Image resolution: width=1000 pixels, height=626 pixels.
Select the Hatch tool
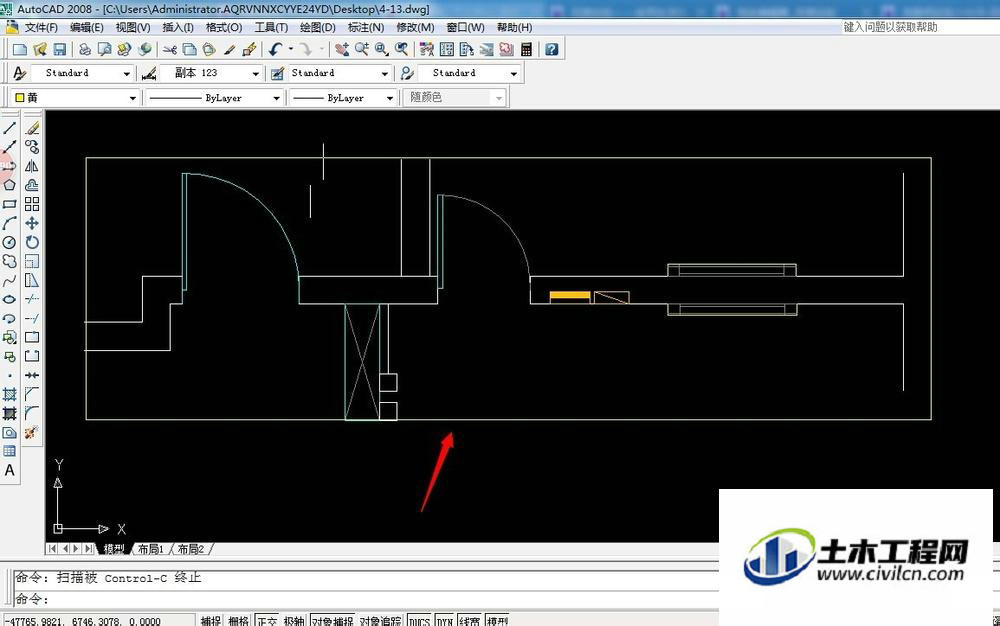point(10,395)
